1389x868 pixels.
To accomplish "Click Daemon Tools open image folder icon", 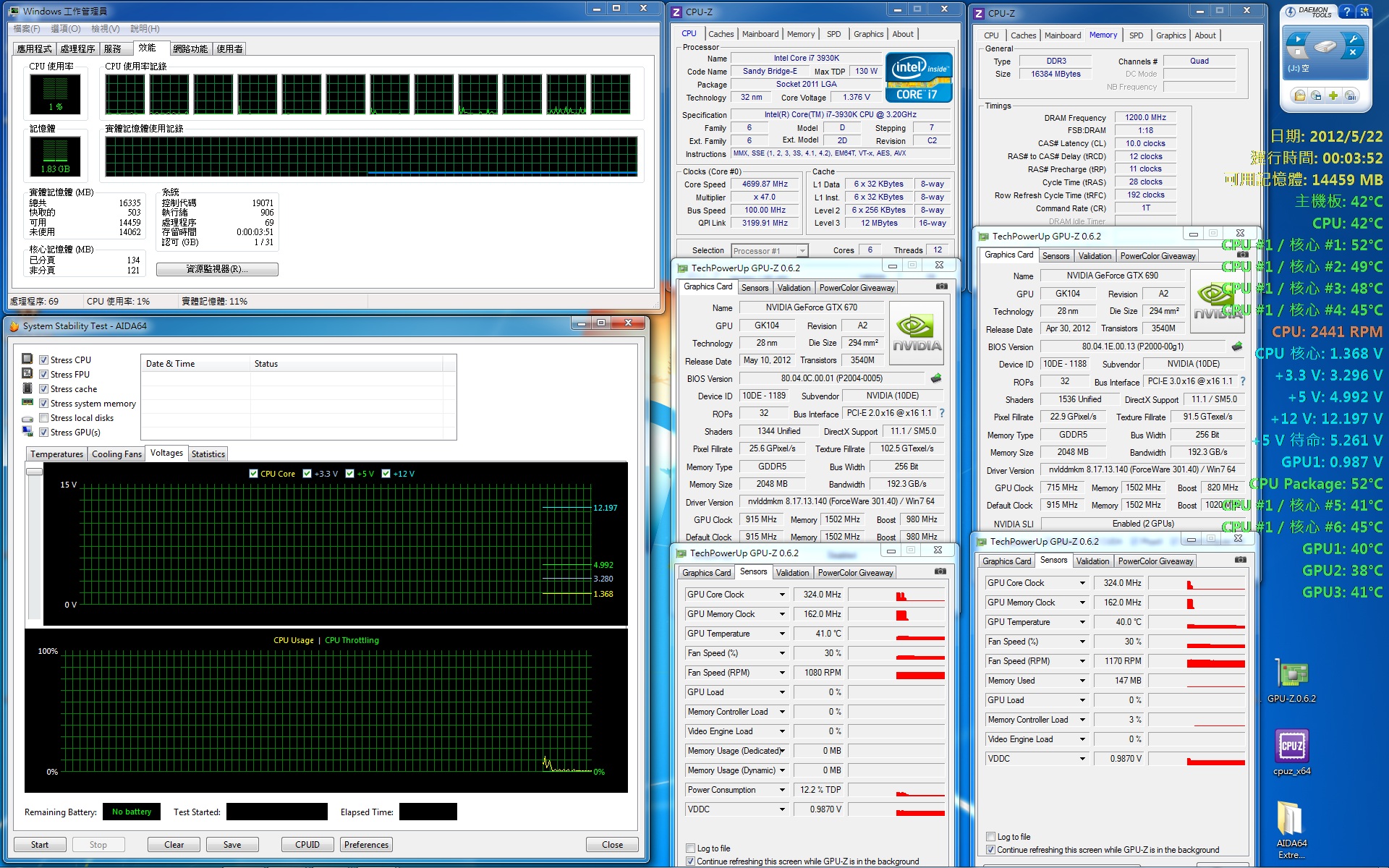I will pyautogui.click(x=1300, y=95).
